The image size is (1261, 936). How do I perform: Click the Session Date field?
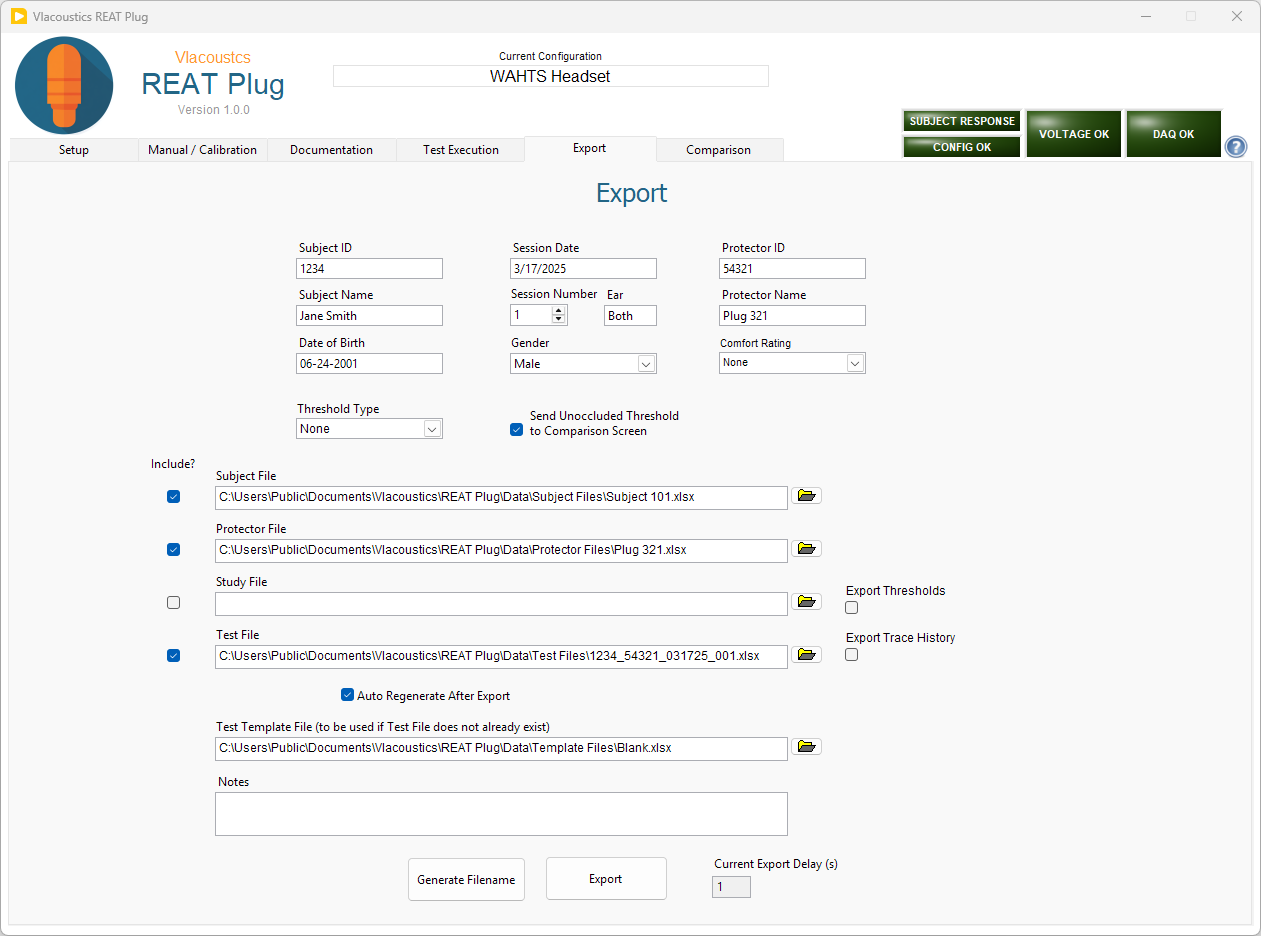[583, 268]
